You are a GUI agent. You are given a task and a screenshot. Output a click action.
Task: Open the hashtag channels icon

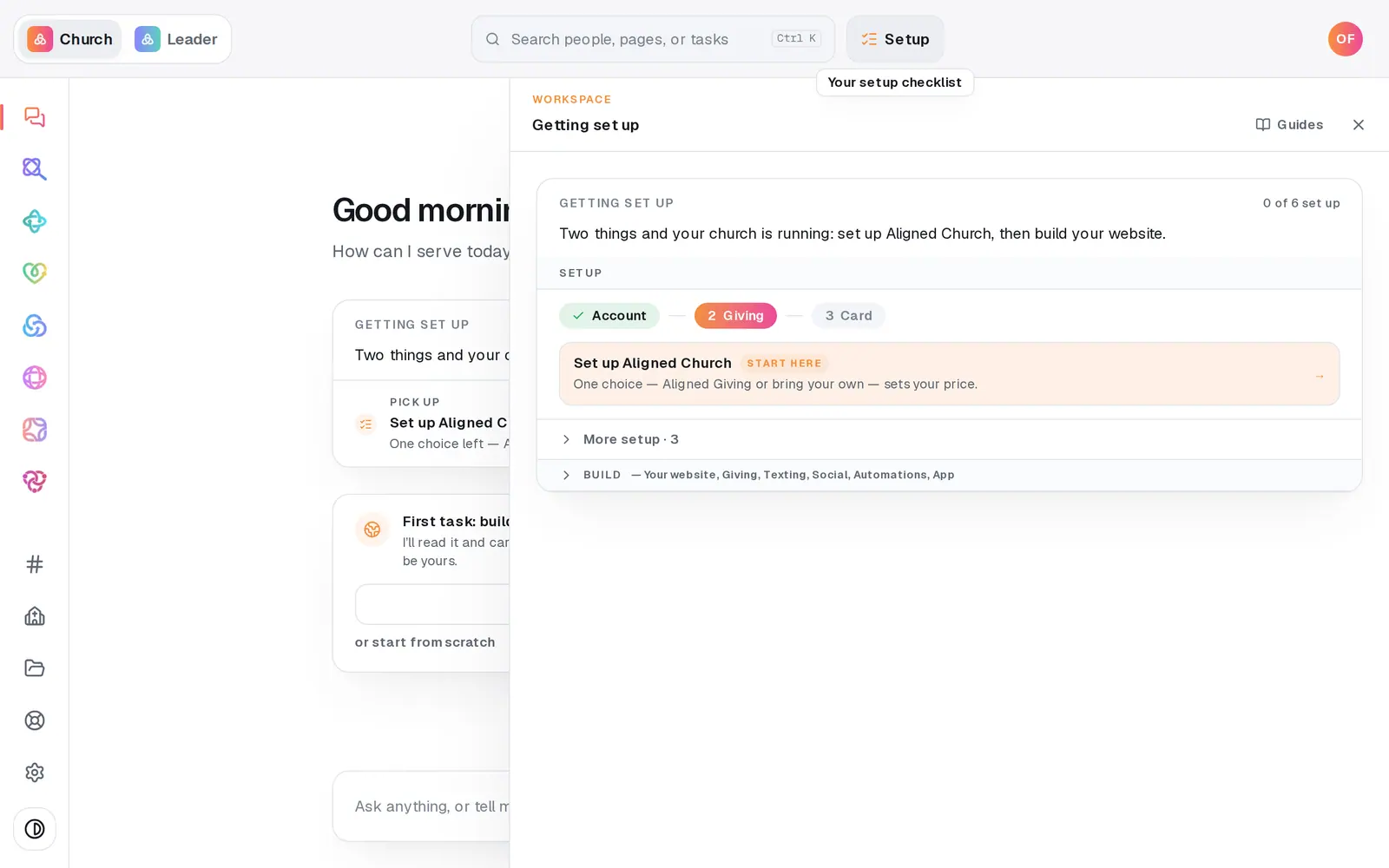pos(35,564)
